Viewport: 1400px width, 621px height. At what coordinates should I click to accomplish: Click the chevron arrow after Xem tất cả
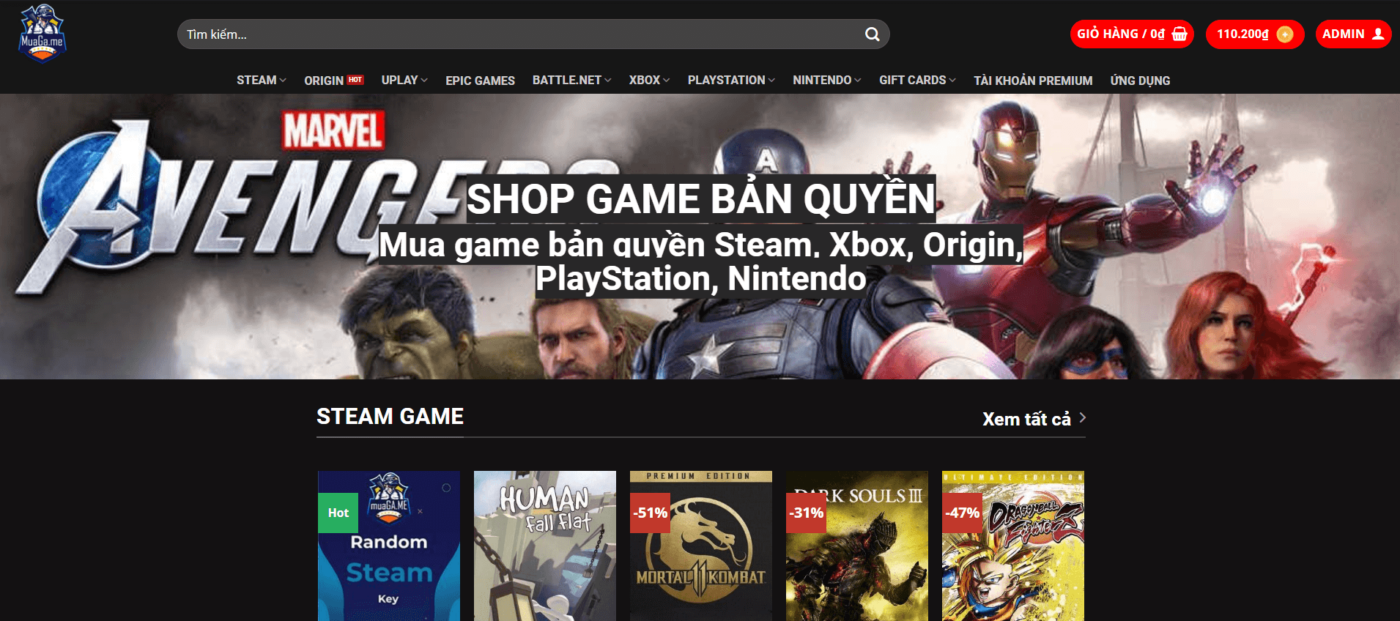1085,419
